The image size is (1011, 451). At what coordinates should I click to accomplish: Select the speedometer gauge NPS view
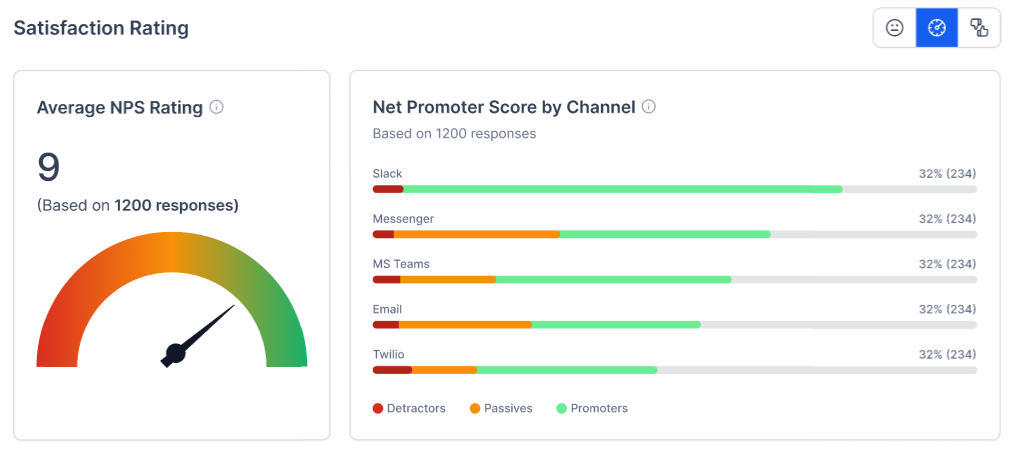click(x=937, y=28)
